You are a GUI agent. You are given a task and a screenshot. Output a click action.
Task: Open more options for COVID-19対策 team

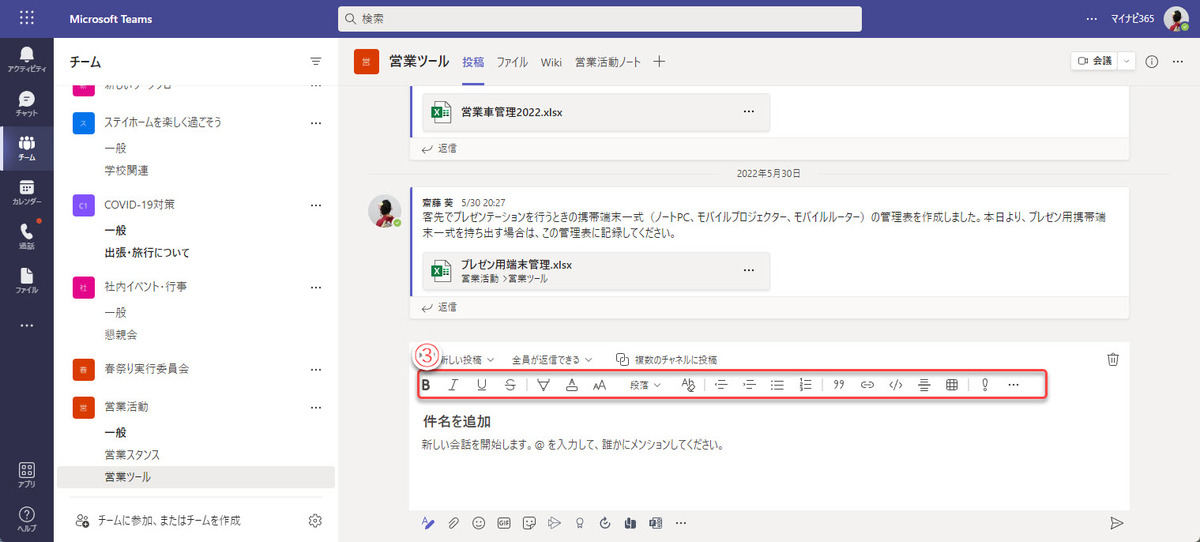click(x=316, y=204)
